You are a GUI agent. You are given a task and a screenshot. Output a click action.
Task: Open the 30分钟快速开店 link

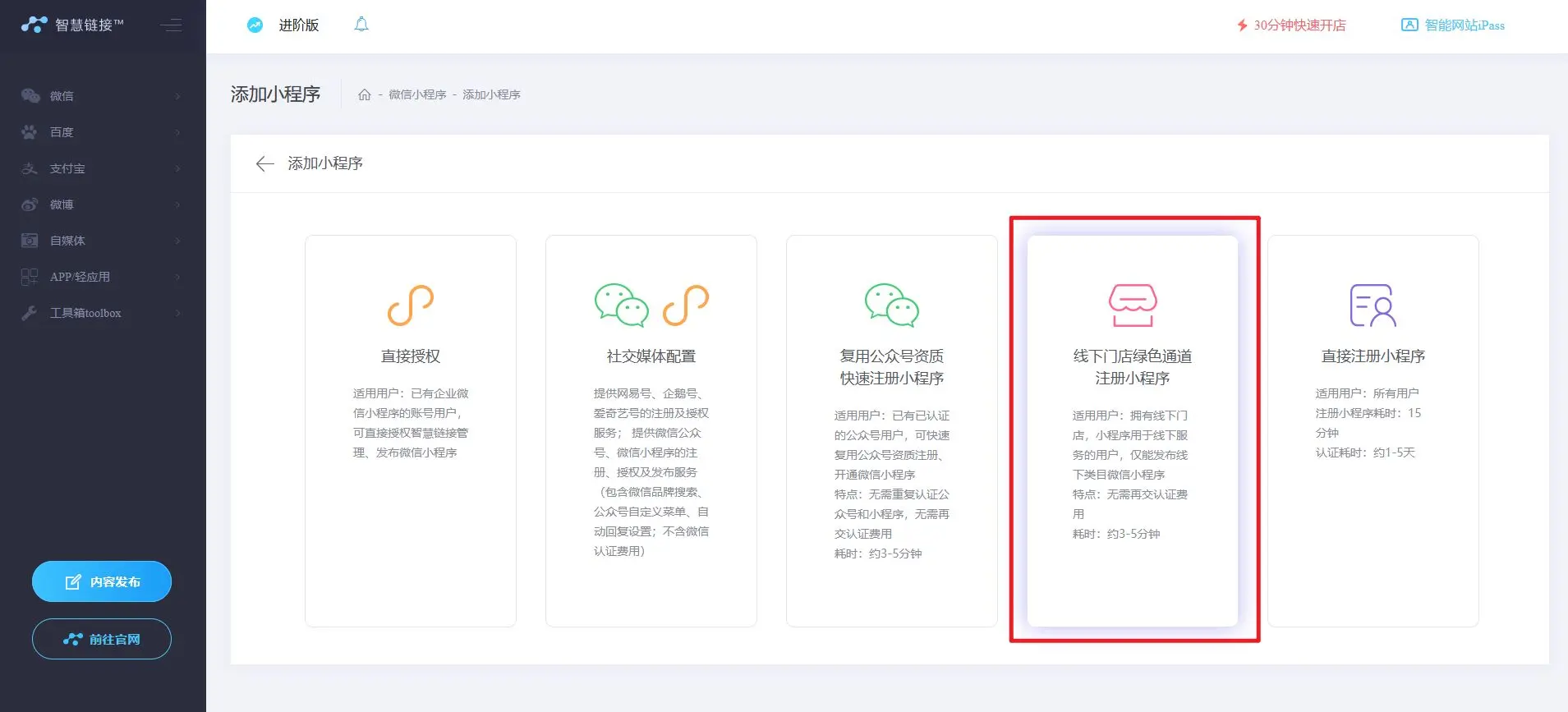(x=1291, y=25)
